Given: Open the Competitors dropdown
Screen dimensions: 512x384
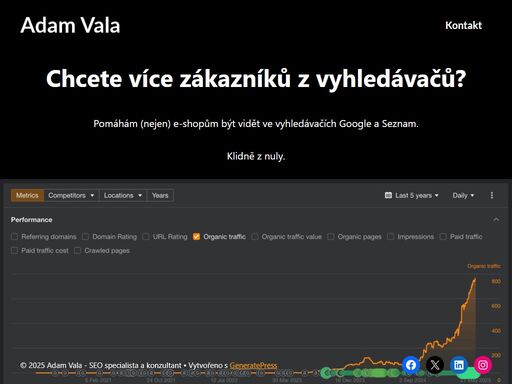Looking at the screenshot, I should tap(71, 195).
